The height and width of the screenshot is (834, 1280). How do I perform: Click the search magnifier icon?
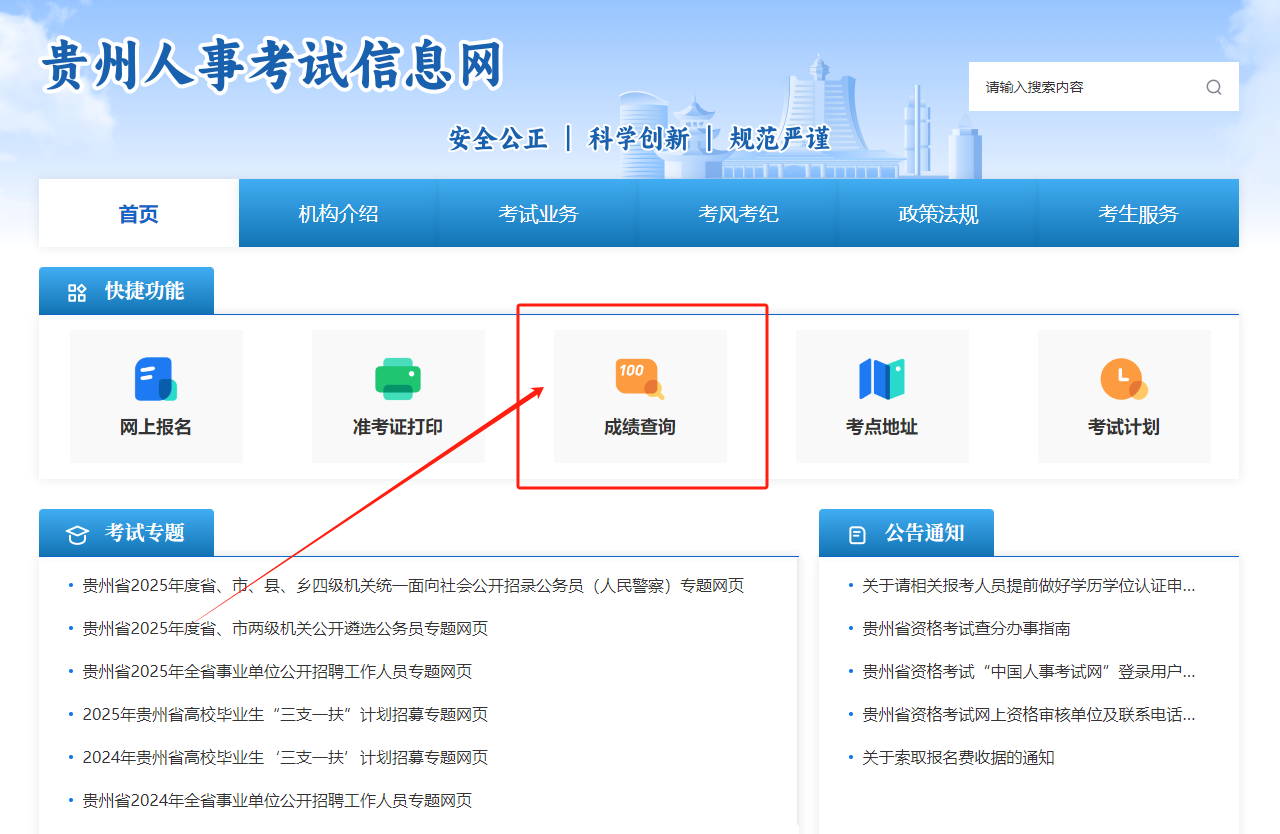[x=1213, y=87]
